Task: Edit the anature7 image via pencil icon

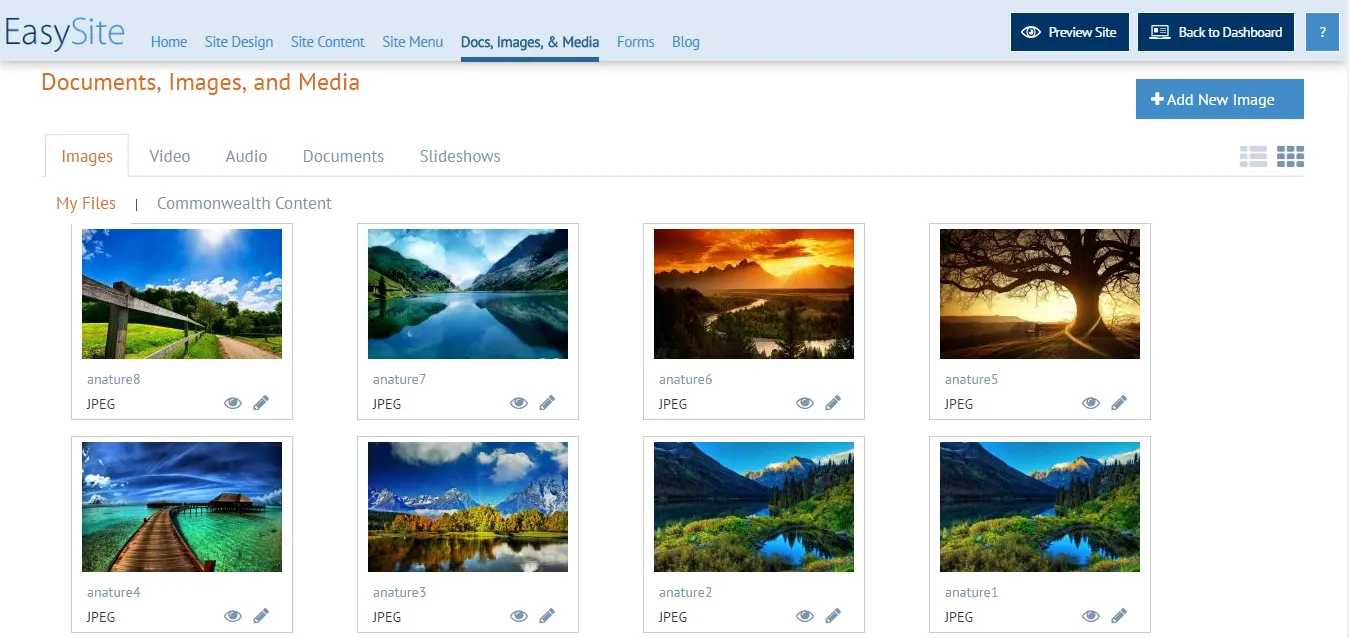Action: pos(547,403)
